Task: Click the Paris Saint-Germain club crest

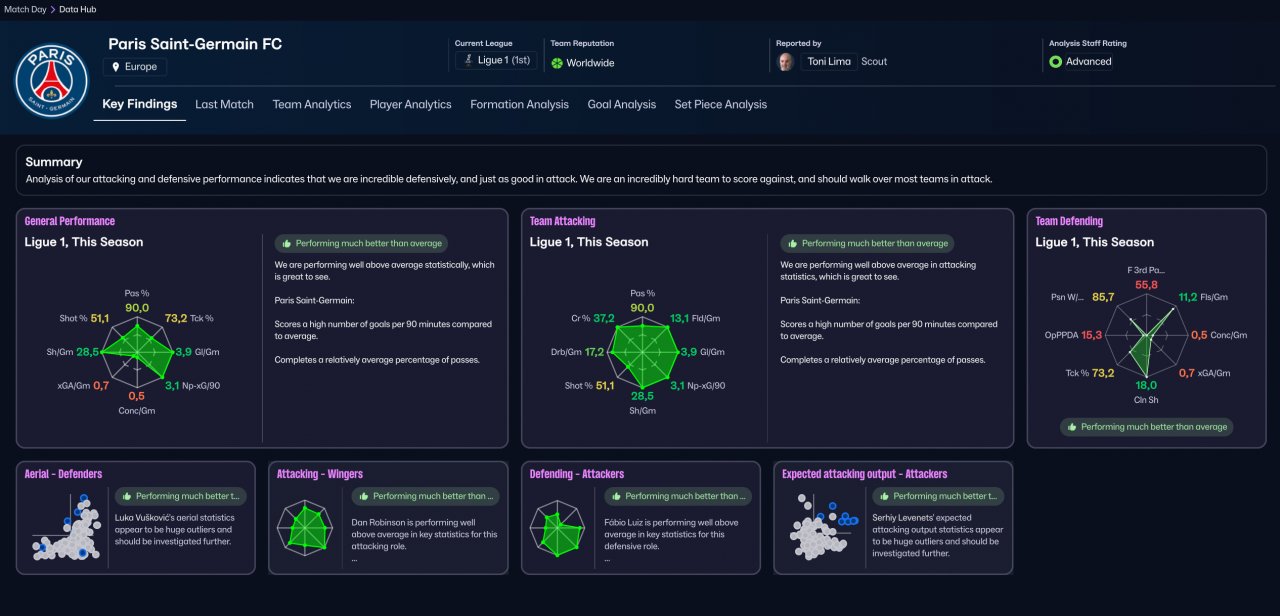Action: tap(51, 80)
